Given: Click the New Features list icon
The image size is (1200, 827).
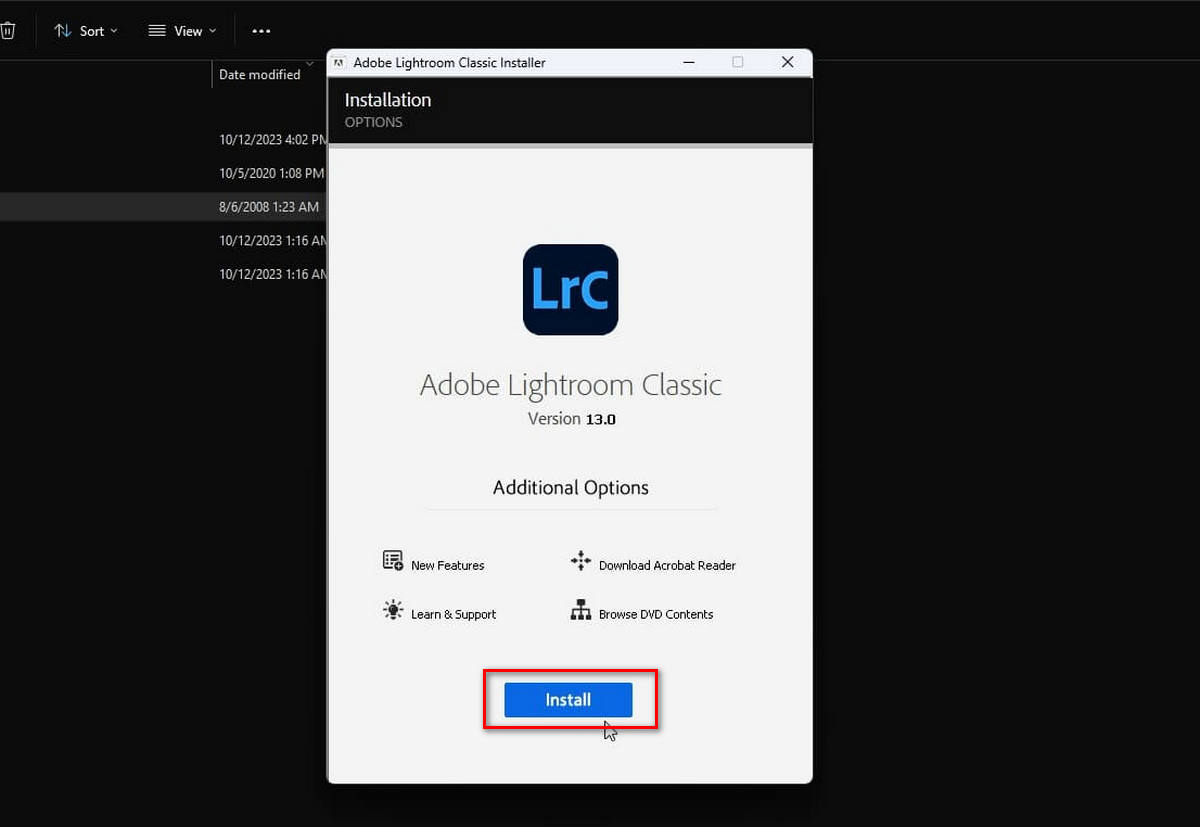Looking at the screenshot, I should [x=393, y=561].
